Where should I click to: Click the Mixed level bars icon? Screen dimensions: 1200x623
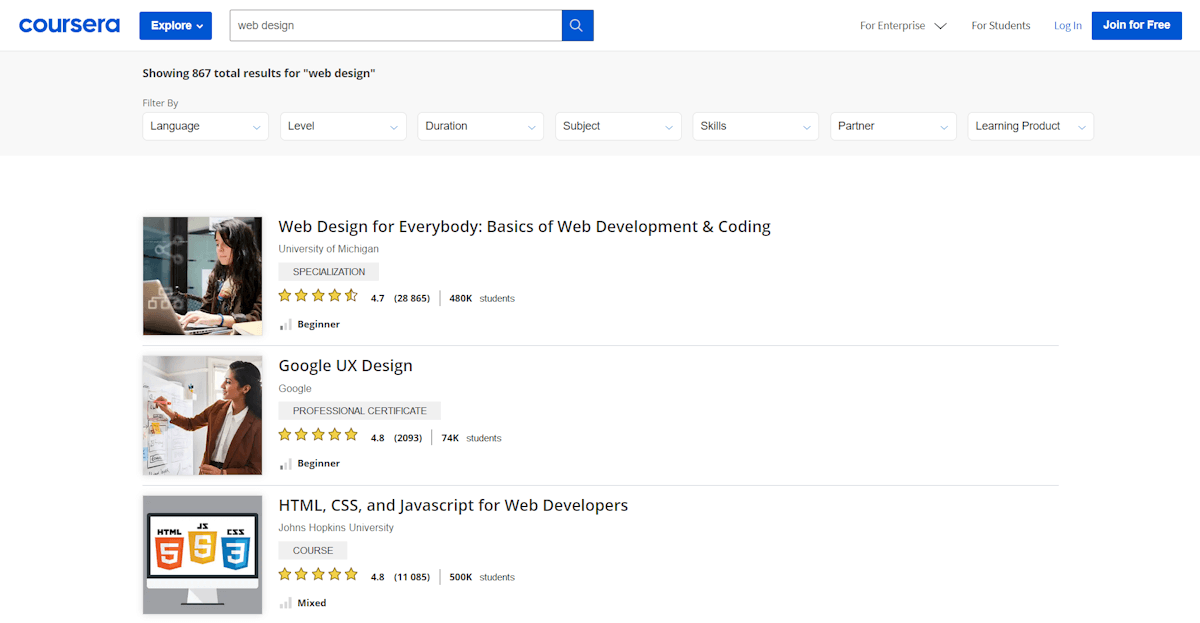[x=286, y=602]
